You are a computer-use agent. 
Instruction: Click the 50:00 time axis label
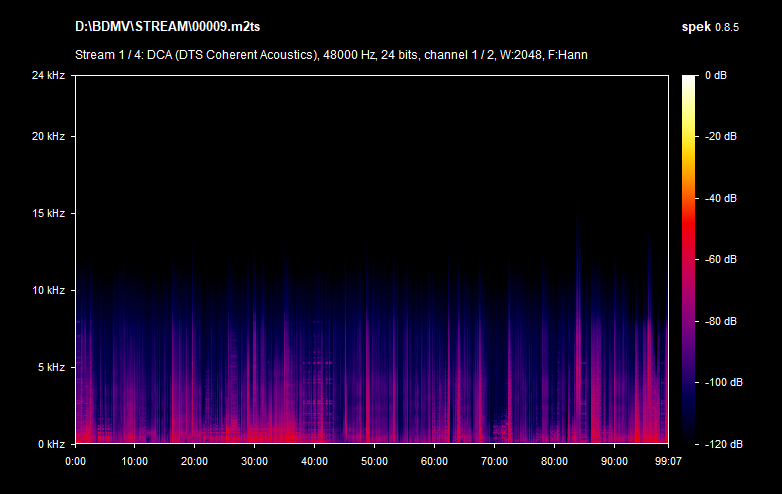(x=374, y=461)
